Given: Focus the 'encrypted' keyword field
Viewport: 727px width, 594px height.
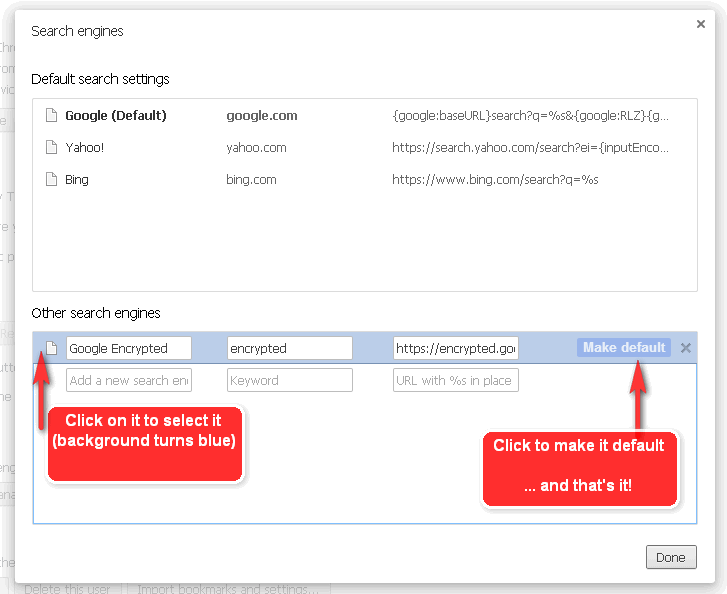Looking at the screenshot, I should (289, 348).
